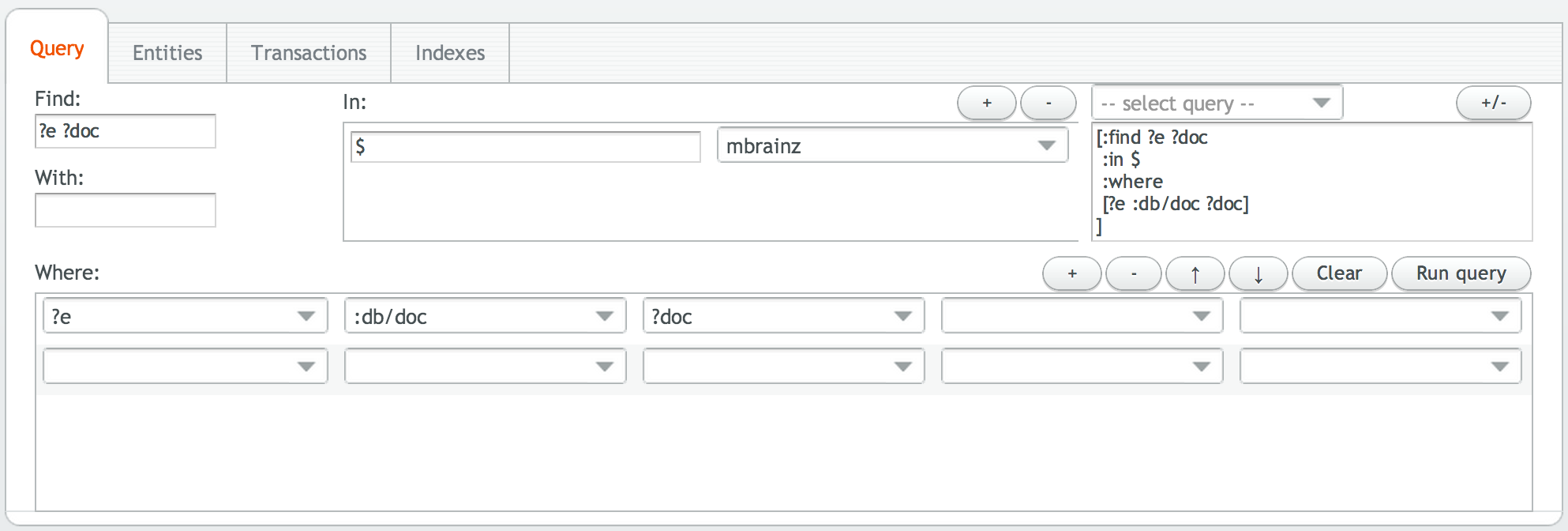Open the ?doc value dropdown
The image size is (1568, 531).
pyautogui.click(x=784, y=316)
